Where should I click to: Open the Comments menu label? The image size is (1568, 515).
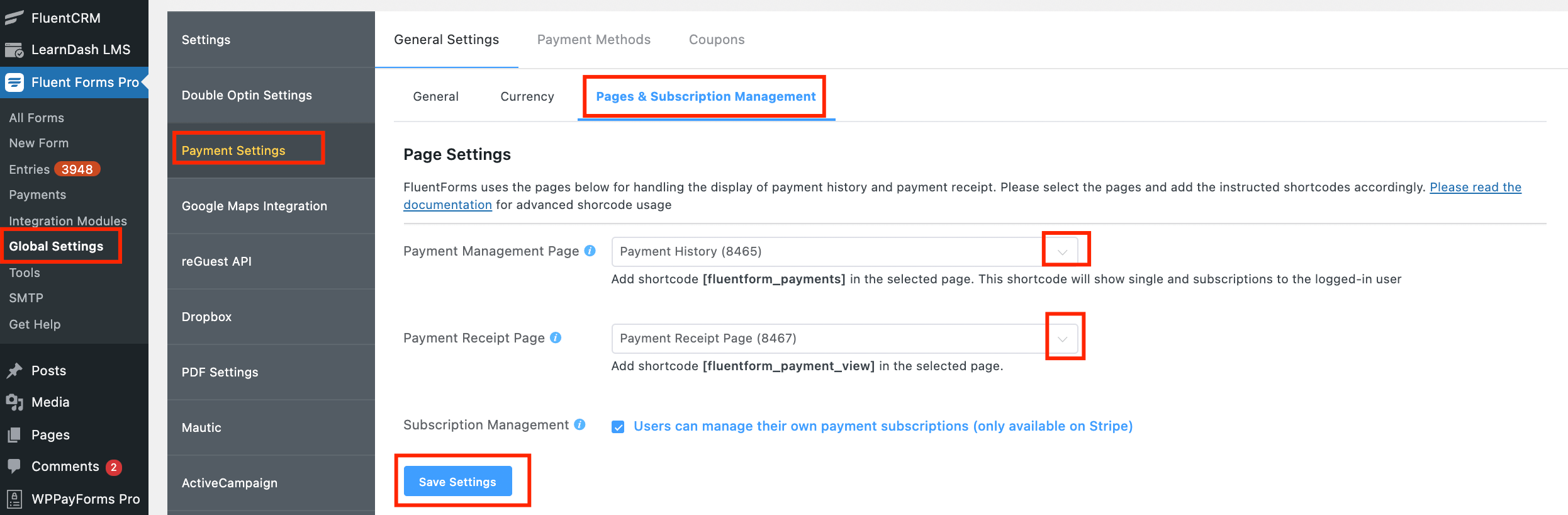coord(65,467)
